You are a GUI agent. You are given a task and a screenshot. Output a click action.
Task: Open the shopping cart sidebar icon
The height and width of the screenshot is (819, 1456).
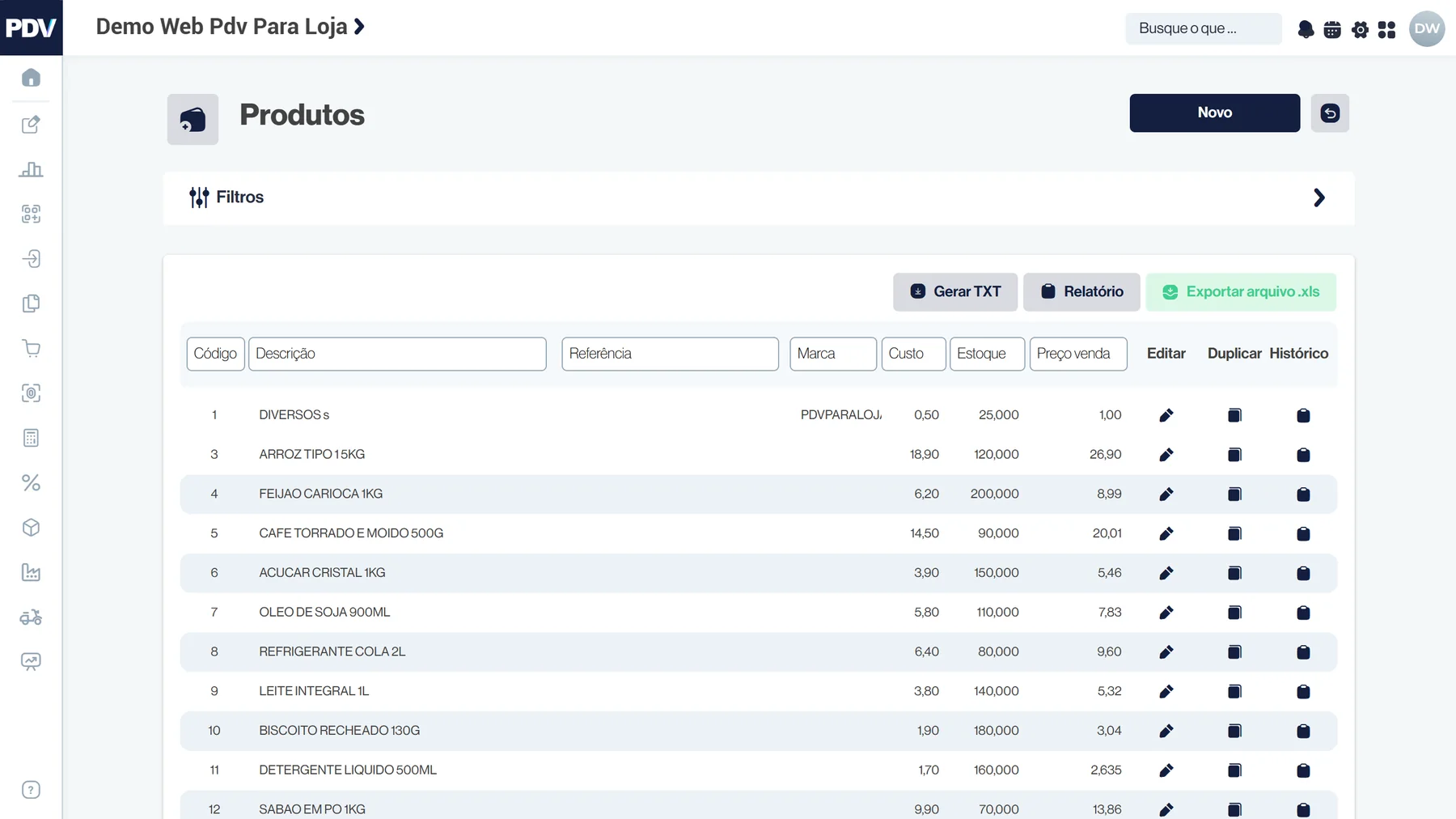[31, 349]
